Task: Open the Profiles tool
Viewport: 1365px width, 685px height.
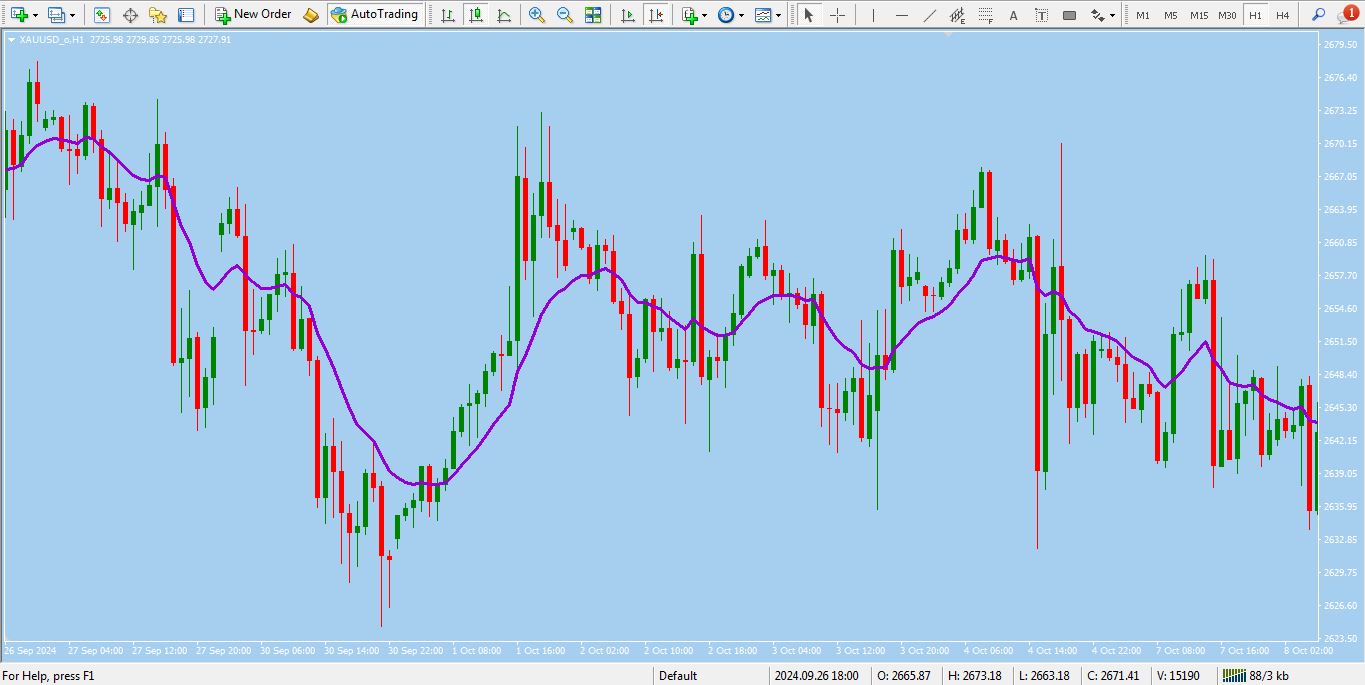Action: [56, 15]
